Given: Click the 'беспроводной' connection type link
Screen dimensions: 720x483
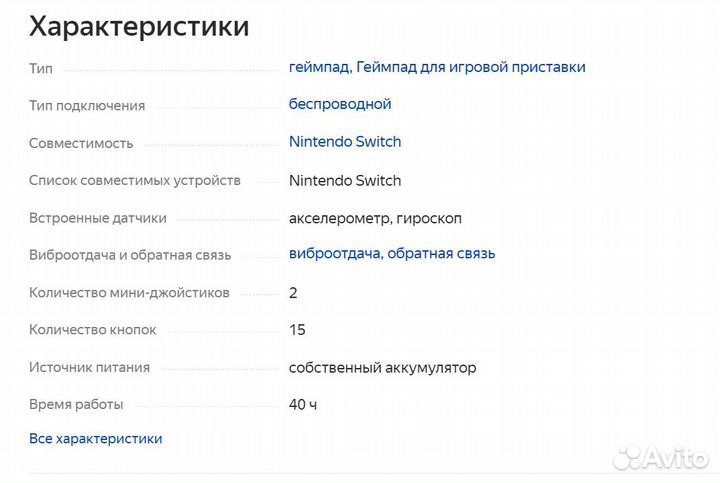Looking at the screenshot, I should (x=340, y=105).
